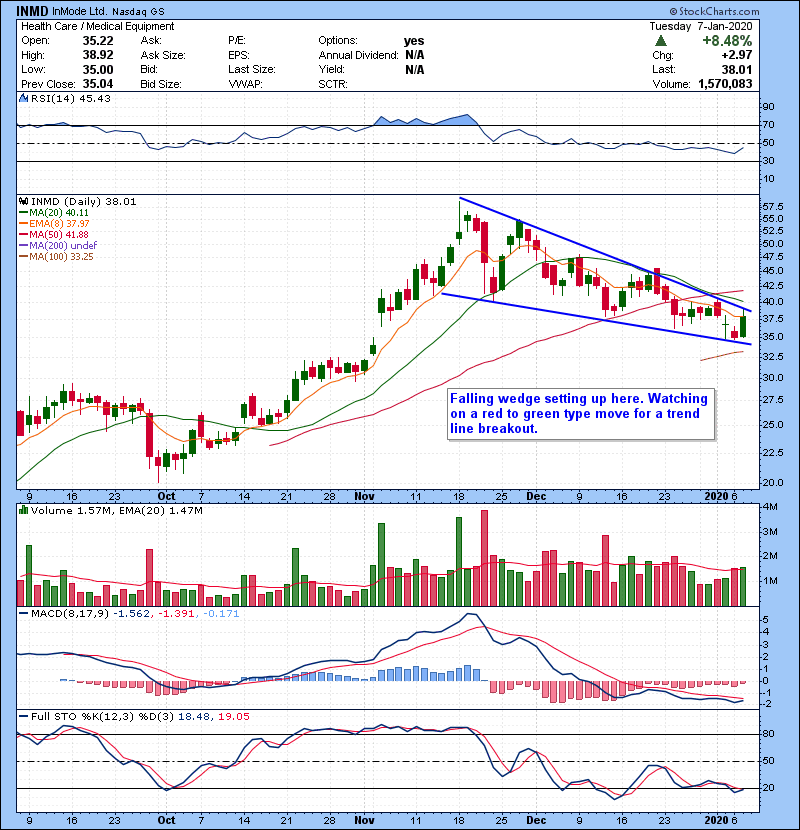Image resolution: width=800 pixels, height=830 pixels.
Task: Click the 4M volume axis label
Action: [x=770, y=507]
